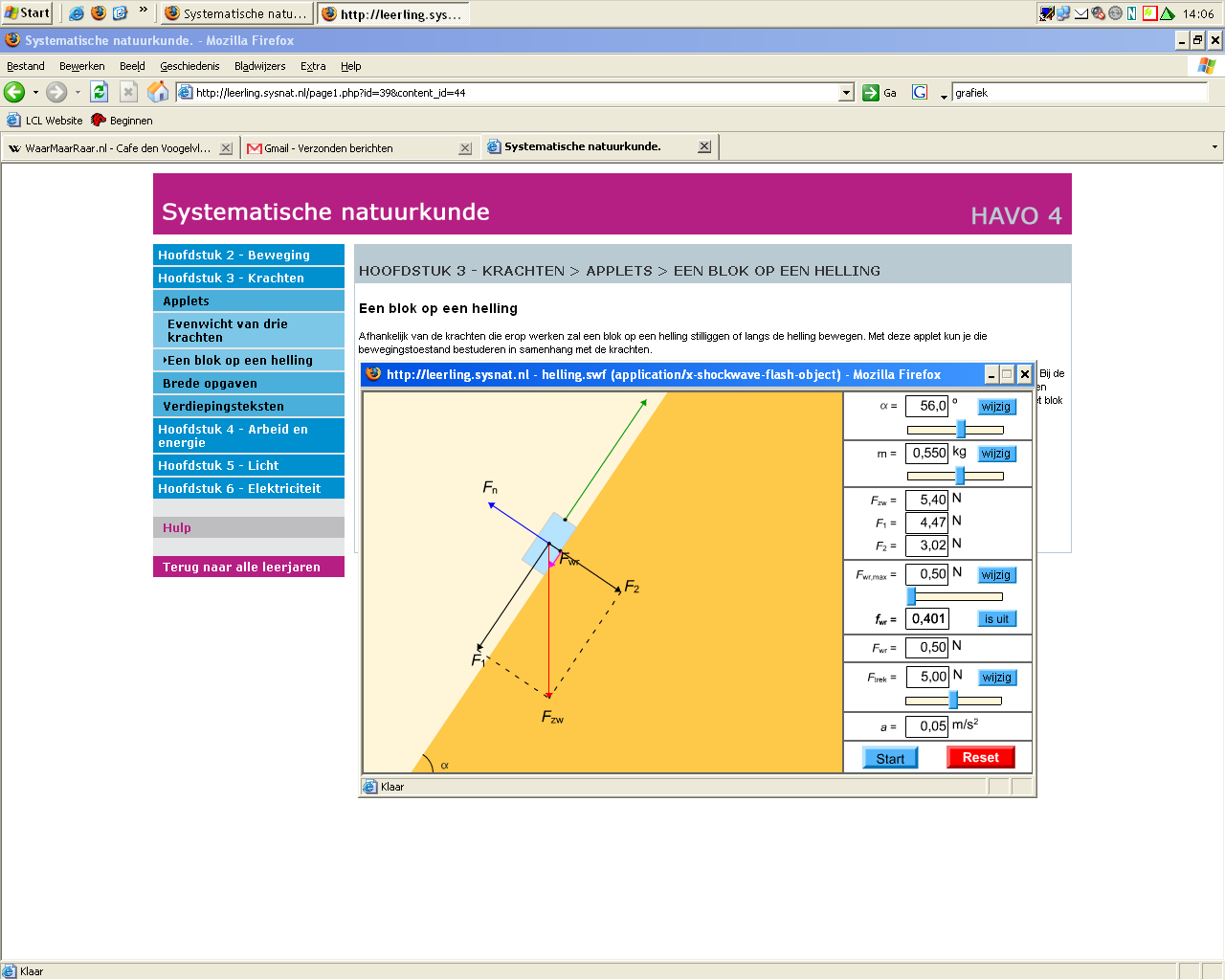Screen dimensions: 1225x980
Task: Open the tab list dropdown arrow
Action: click(x=1214, y=147)
